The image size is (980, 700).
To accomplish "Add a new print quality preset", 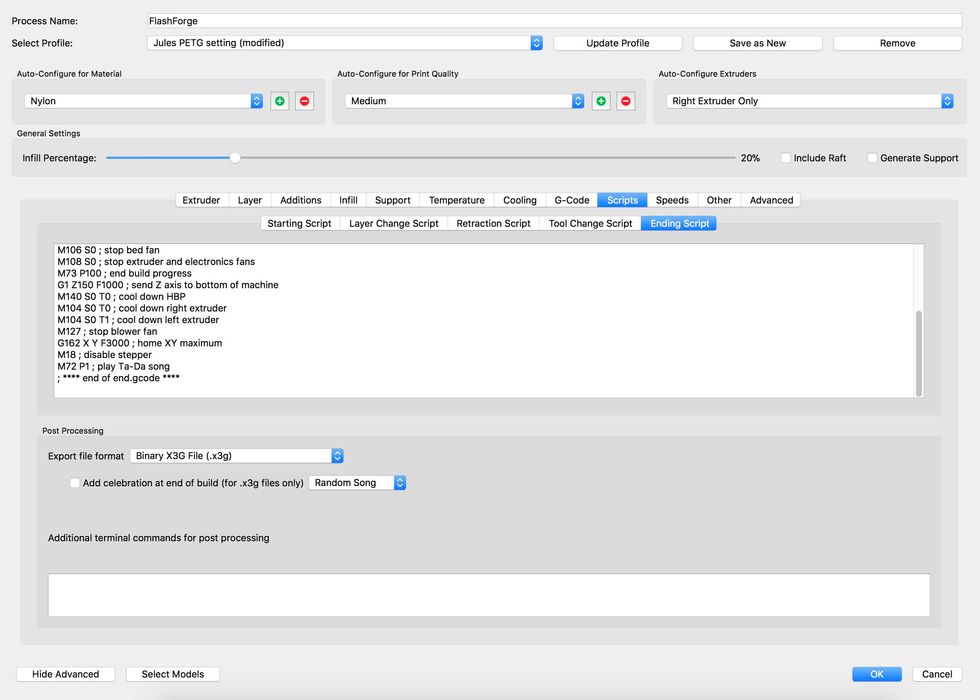I will click(x=601, y=101).
